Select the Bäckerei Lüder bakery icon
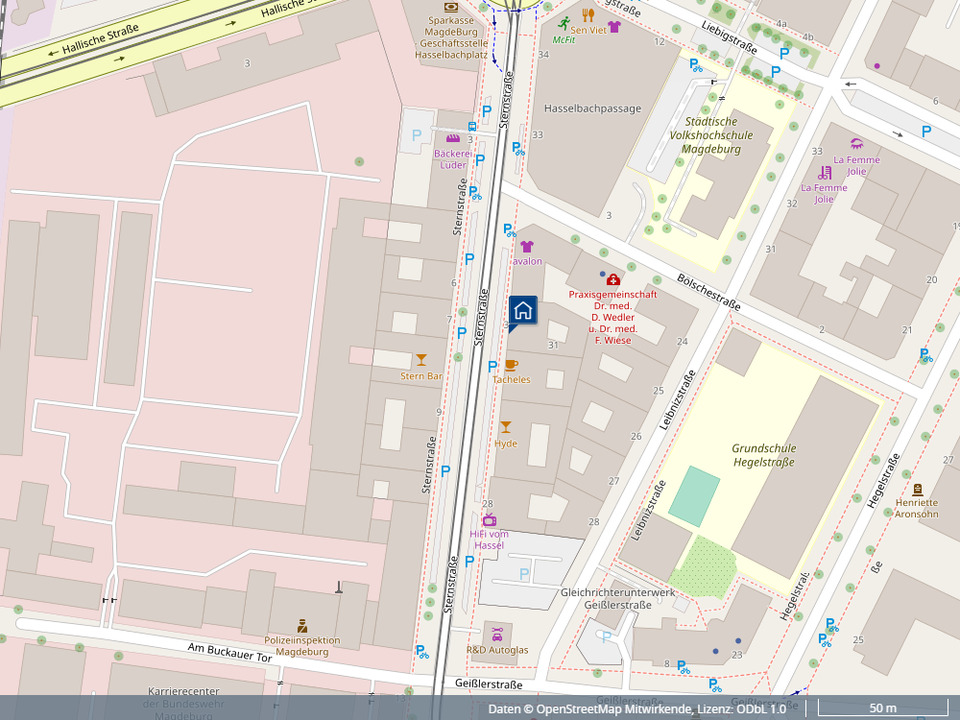 click(x=453, y=139)
